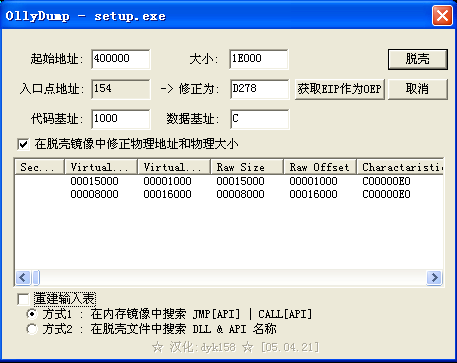Click Raw Offset cell 00001000
Image resolution: width=457 pixels, height=363 pixels.
(313, 181)
